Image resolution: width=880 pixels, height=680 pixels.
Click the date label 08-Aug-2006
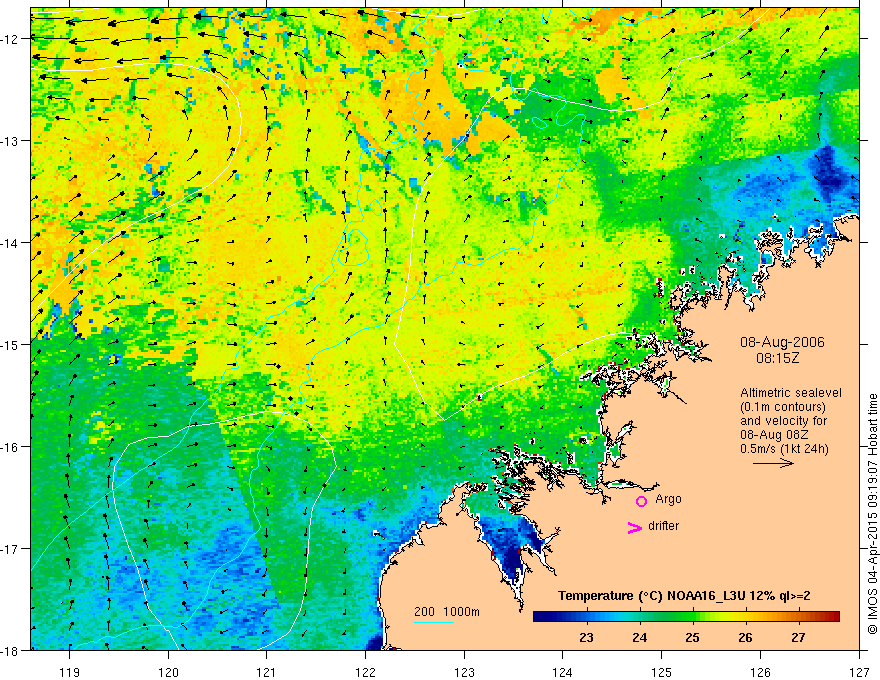tap(782, 342)
